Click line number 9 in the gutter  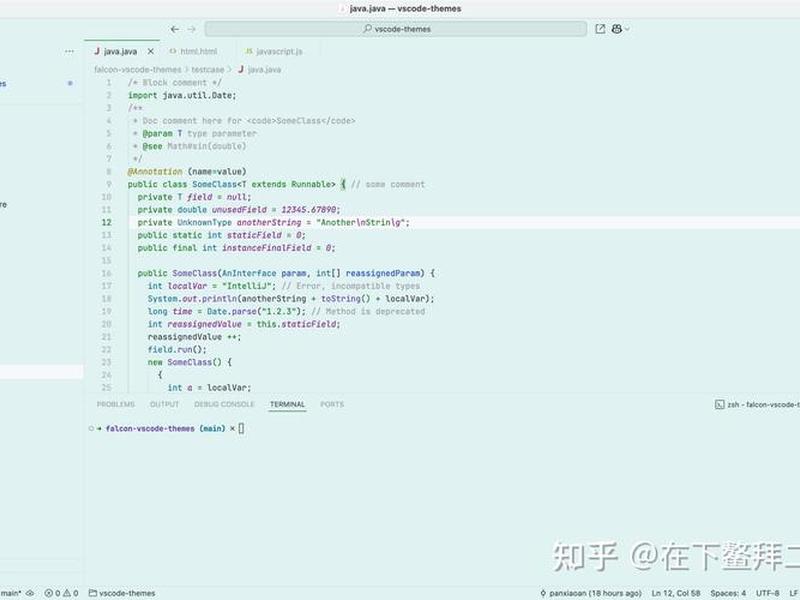click(109, 184)
